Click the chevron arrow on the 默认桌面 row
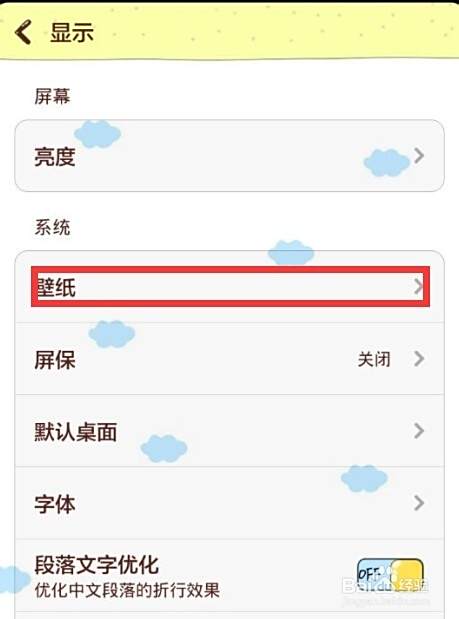 (x=419, y=431)
